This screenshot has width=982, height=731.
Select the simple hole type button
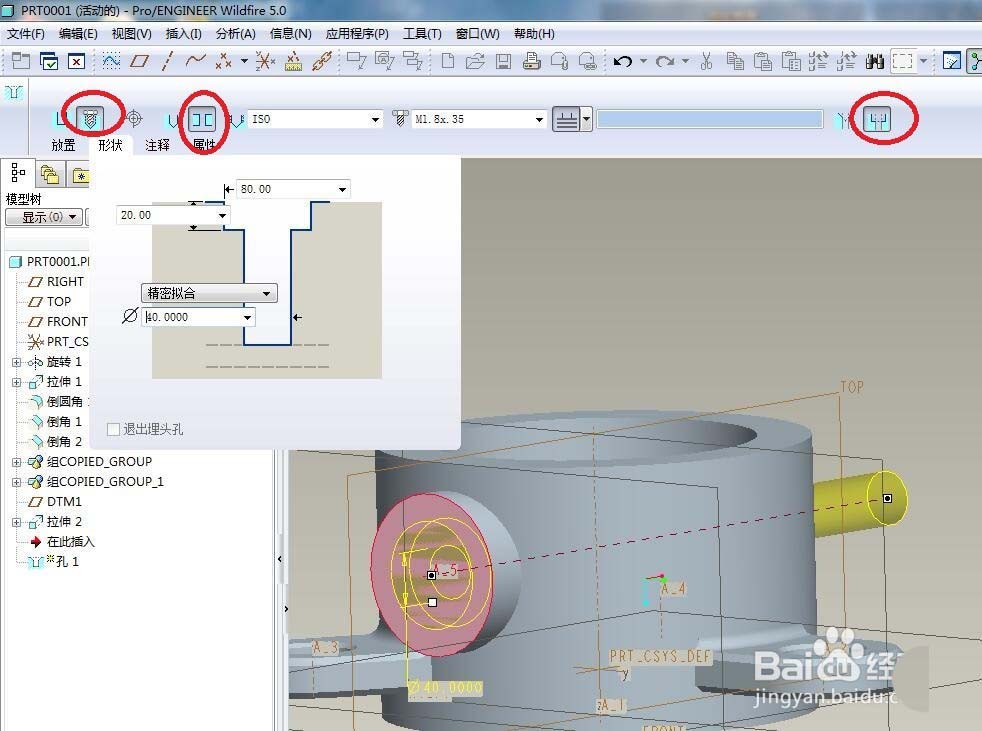(60, 118)
